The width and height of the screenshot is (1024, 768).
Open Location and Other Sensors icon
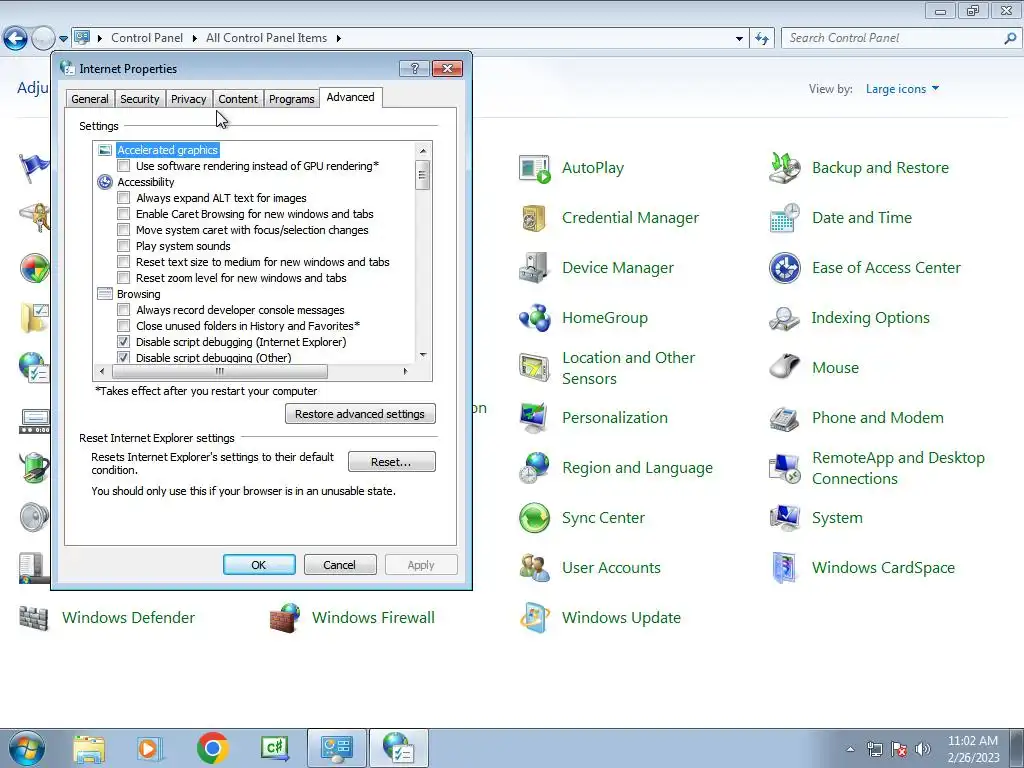534,368
